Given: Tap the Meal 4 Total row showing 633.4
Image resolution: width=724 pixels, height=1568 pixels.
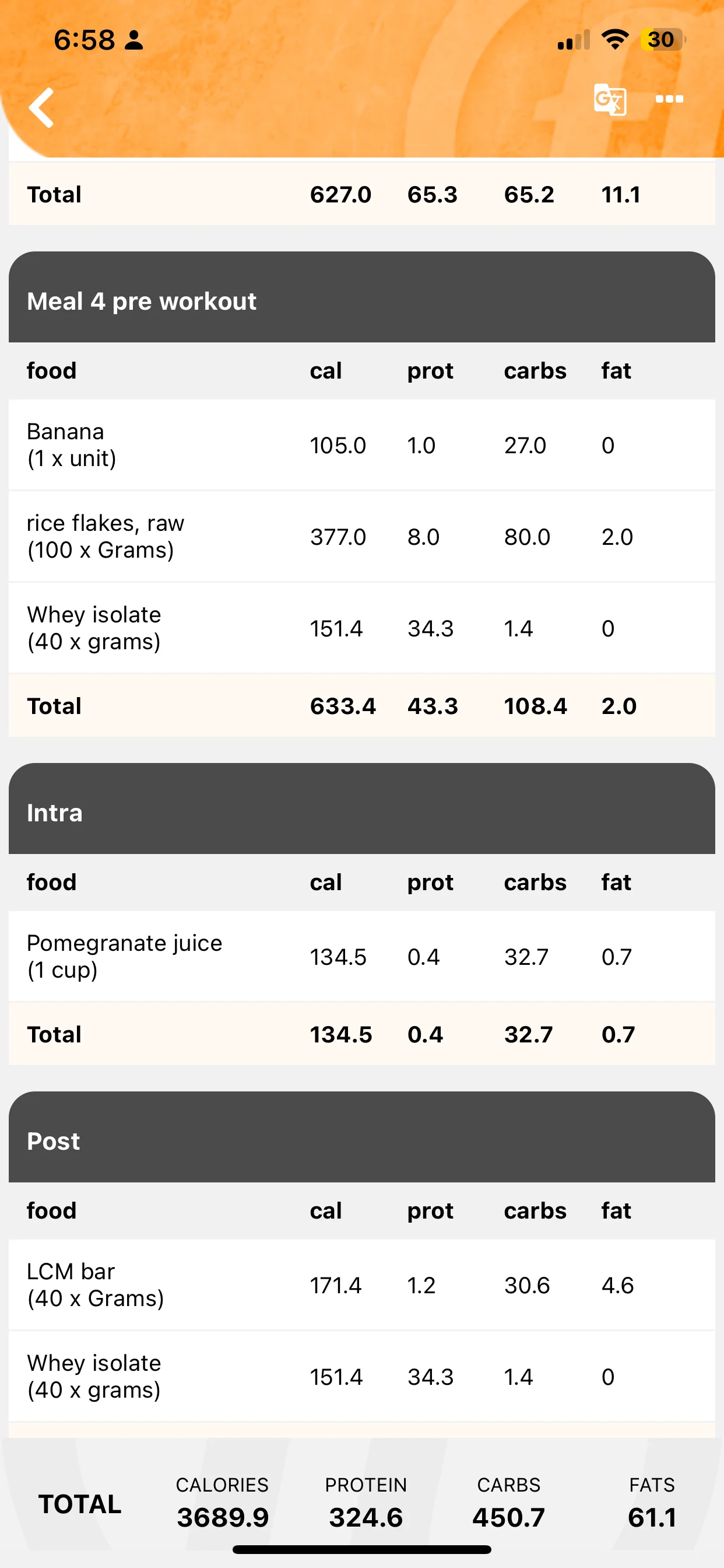Looking at the screenshot, I should coord(362,705).
